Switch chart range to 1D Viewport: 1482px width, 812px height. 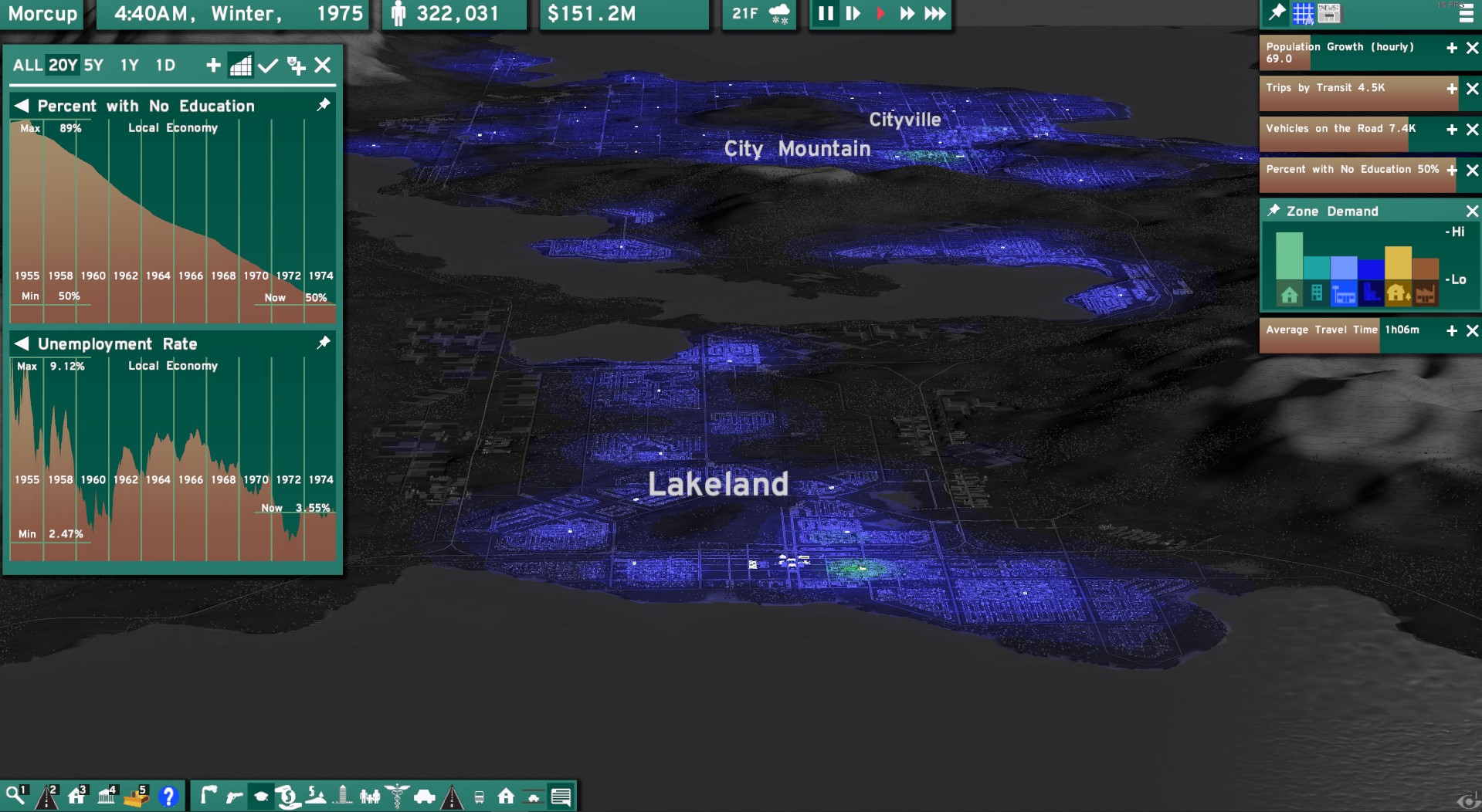[164, 66]
